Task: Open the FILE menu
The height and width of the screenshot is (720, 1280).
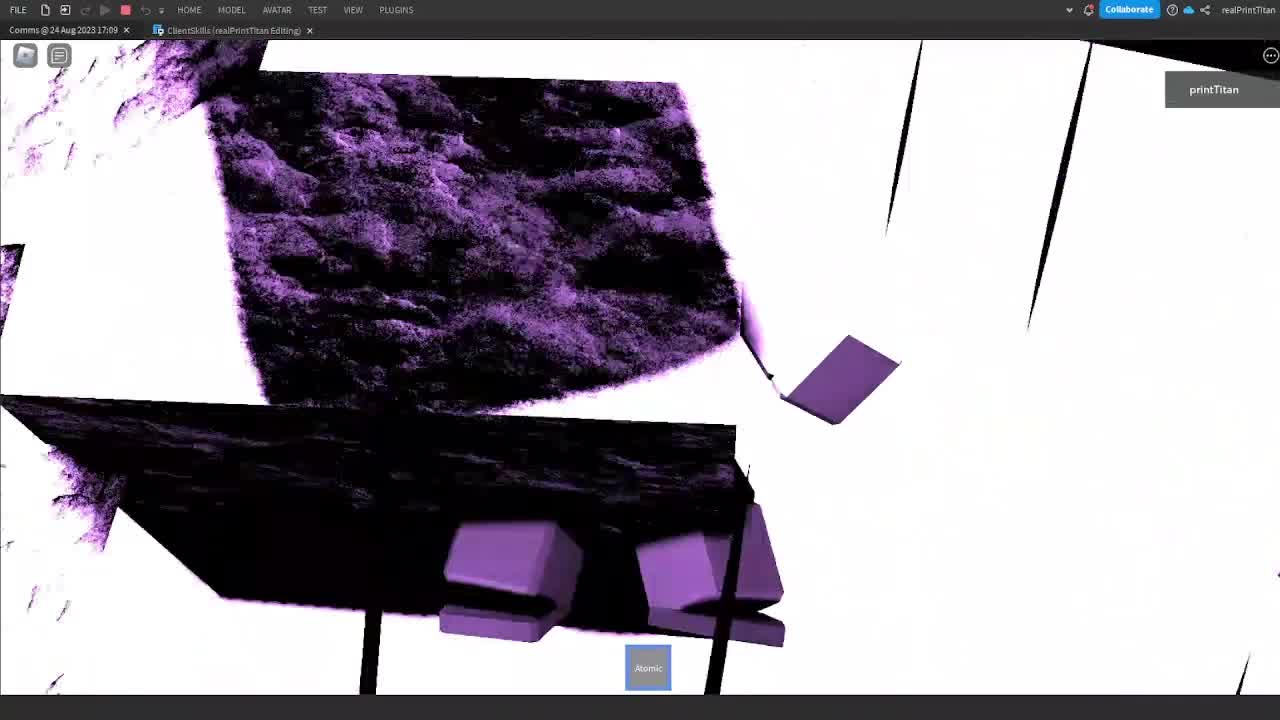Action: tap(18, 10)
